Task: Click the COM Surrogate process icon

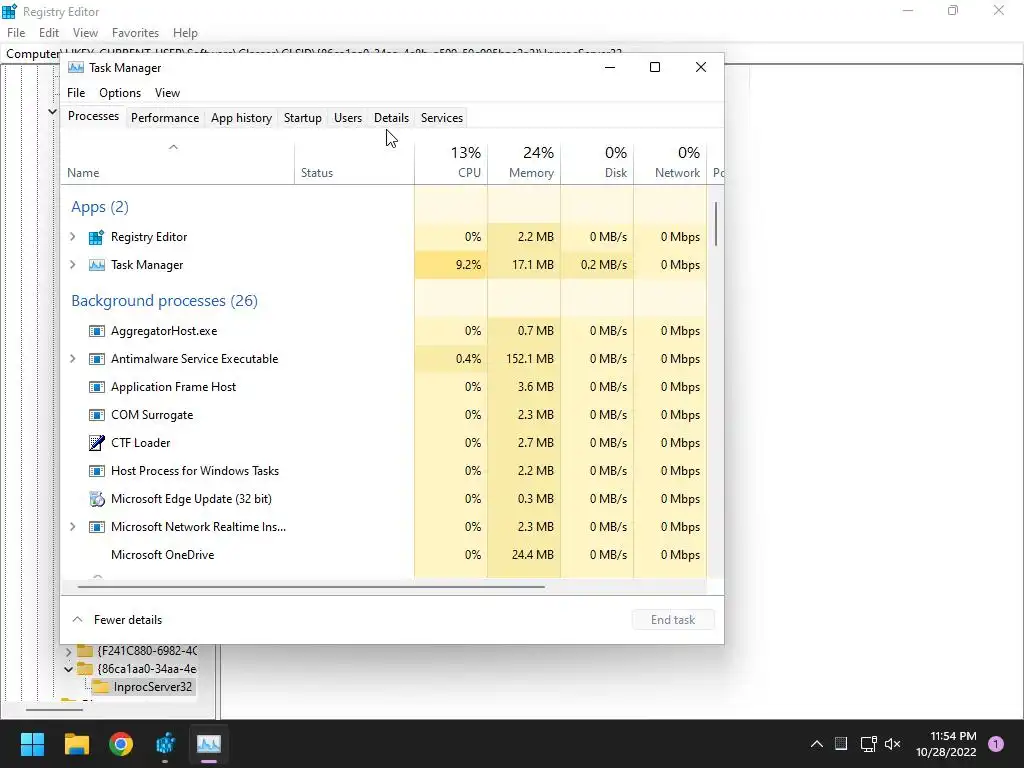Action: click(x=96, y=415)
